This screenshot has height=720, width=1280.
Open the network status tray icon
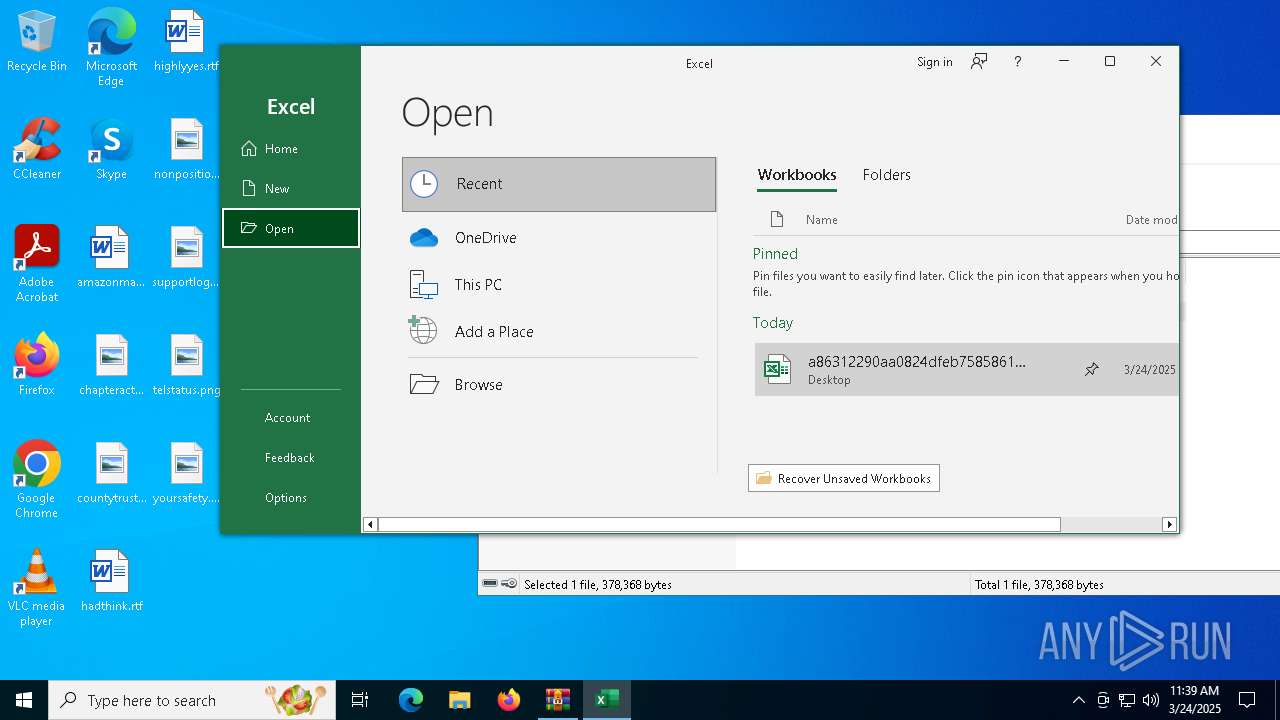[x=1127, y=700]
